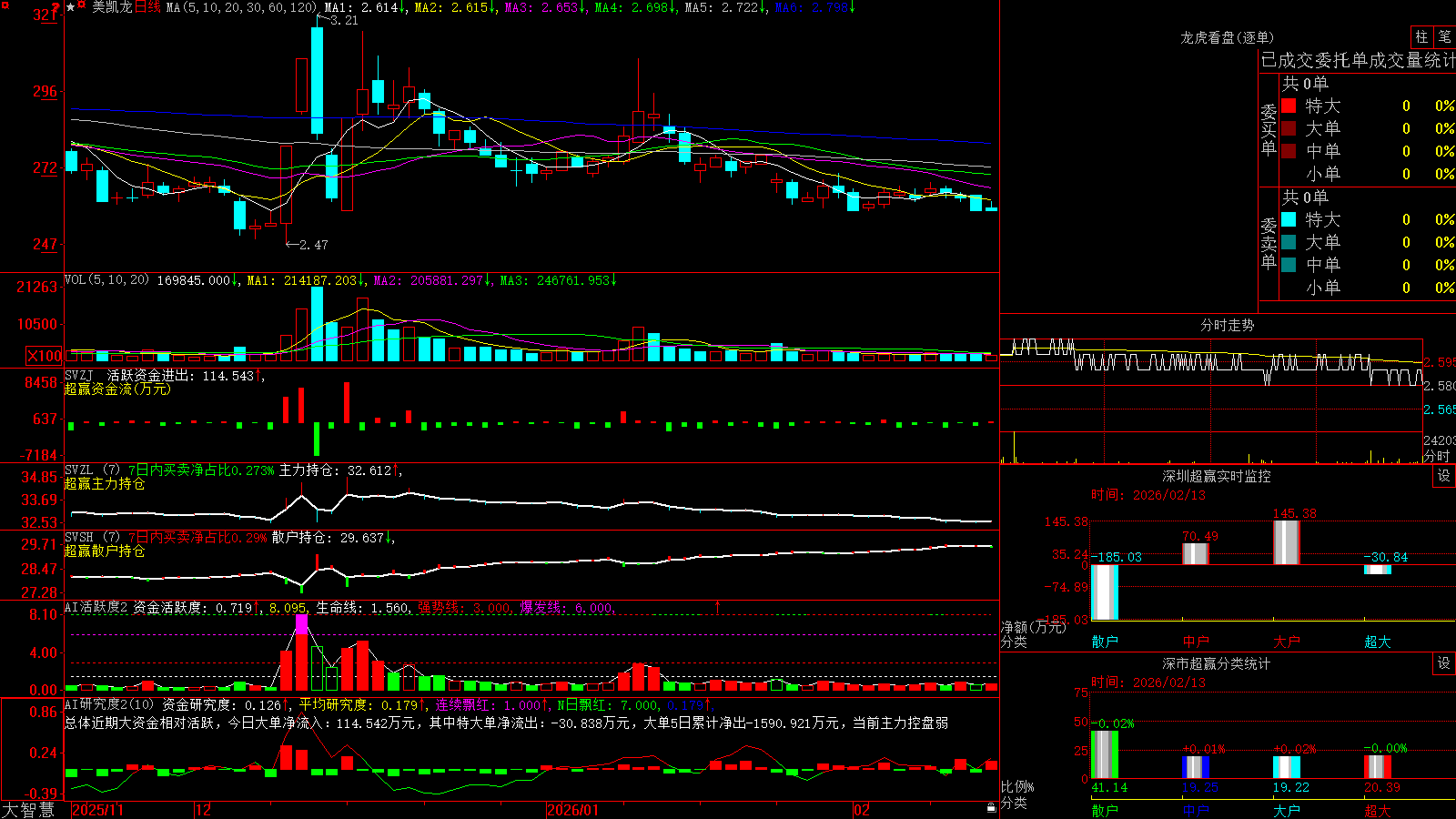The height and width of the screenshot is (819, 1456).
Task: Click the ×100 volume unit box
Action: coord(44,357)
